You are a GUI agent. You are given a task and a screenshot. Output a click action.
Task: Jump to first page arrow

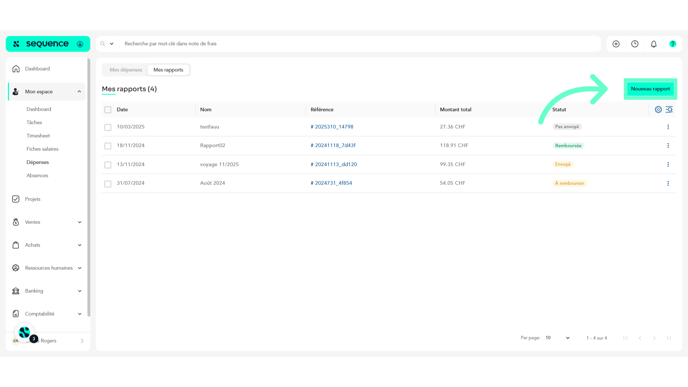tap(626, 338)
